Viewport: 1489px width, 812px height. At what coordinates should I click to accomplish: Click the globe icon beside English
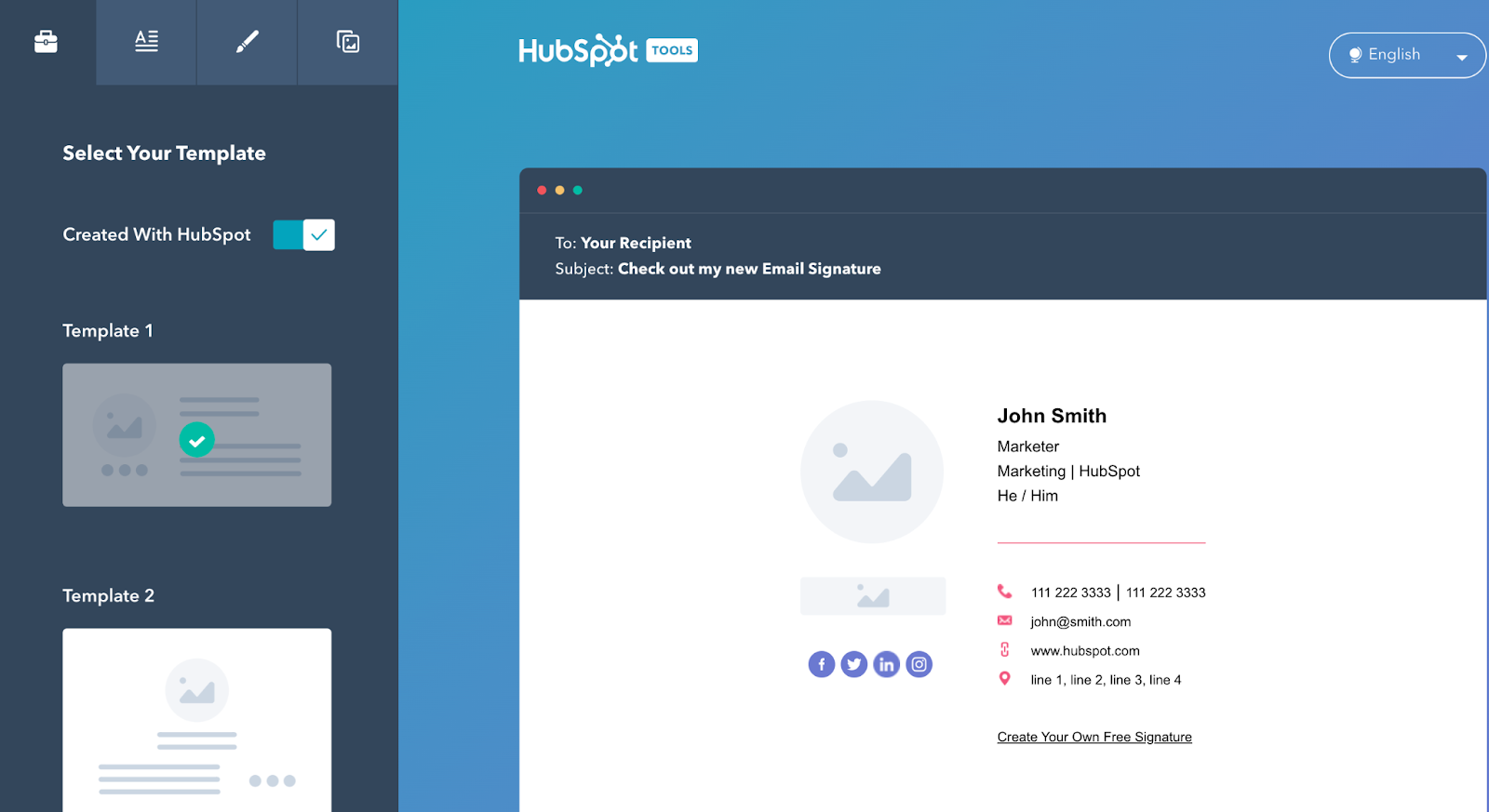[x=1355, y=55]
